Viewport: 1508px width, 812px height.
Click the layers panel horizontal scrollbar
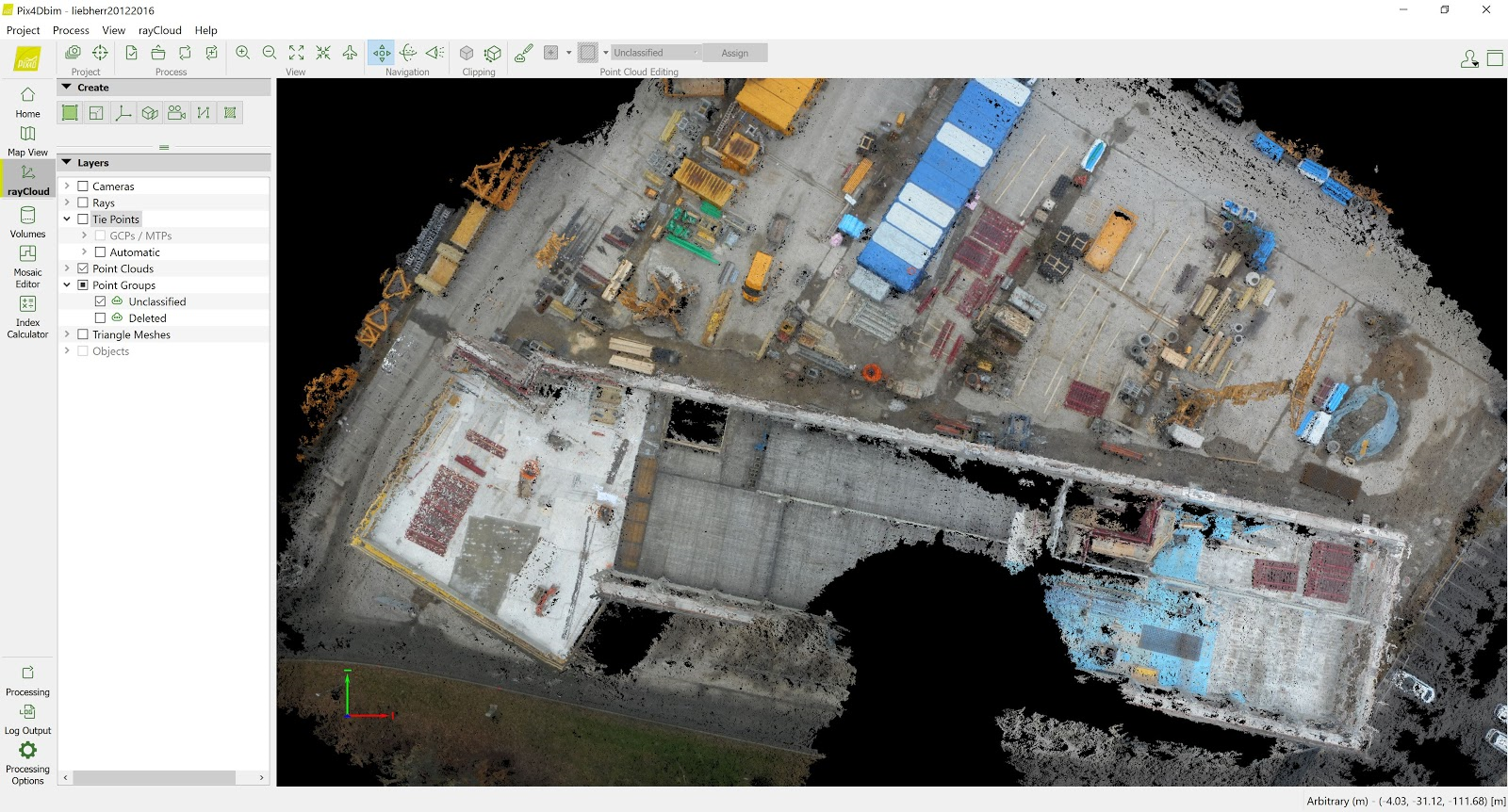(x=155, y=777)
